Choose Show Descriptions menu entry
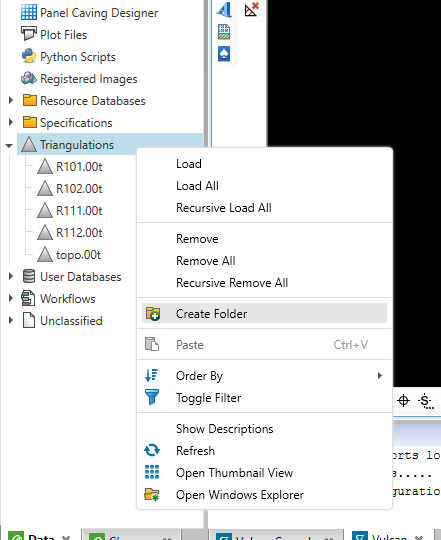Image resolution: width=441 pixels, height=540 pixels. coord(264,428)
